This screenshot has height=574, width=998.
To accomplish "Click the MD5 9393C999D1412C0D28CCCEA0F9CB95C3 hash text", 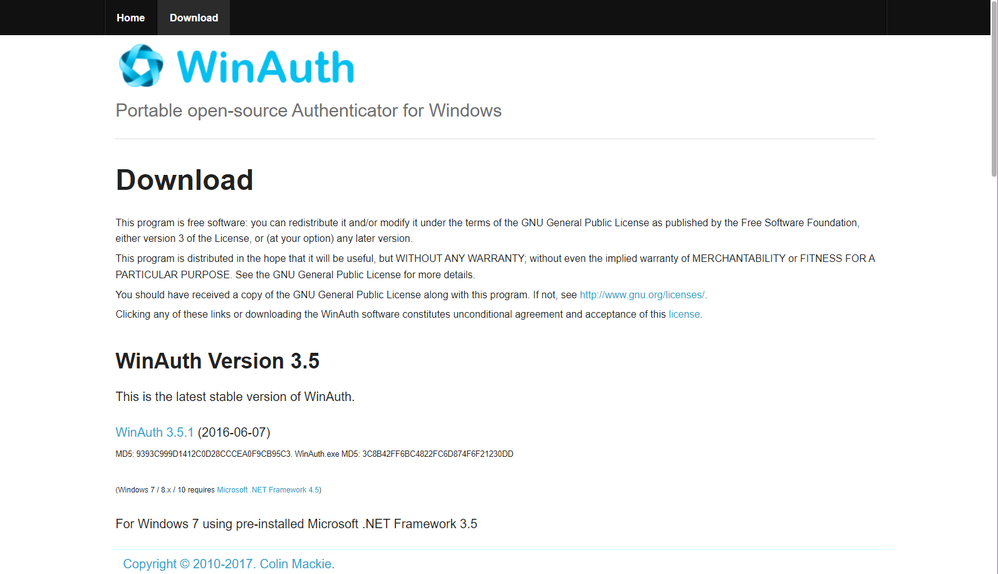I will pyautogui.click(x=203, y=454).
